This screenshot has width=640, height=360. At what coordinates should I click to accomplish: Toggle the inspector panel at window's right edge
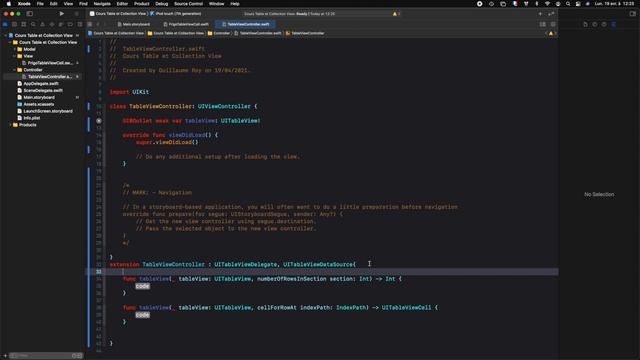pyautogui.click(x=632, y=13)
